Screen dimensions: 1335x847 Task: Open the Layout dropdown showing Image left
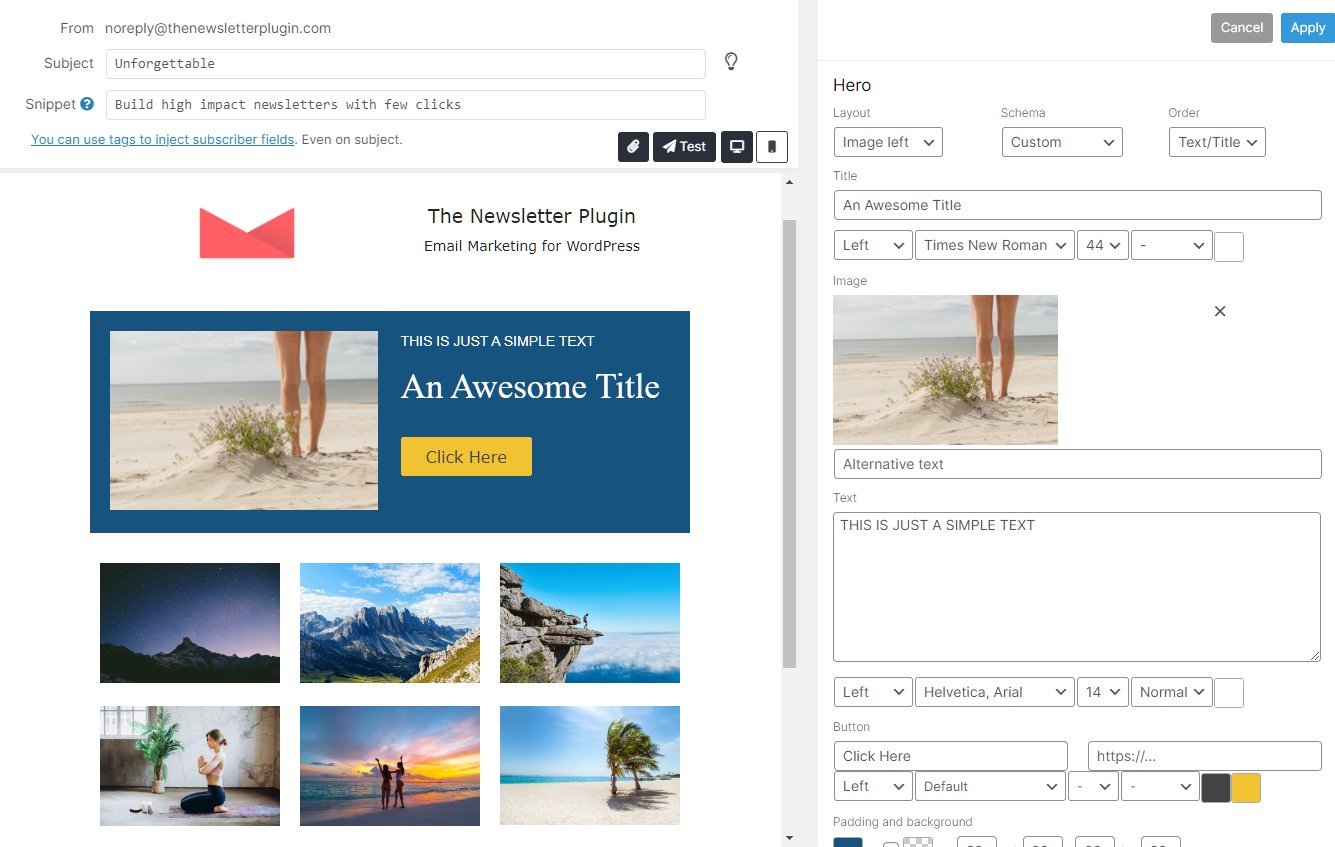point(888,142)
